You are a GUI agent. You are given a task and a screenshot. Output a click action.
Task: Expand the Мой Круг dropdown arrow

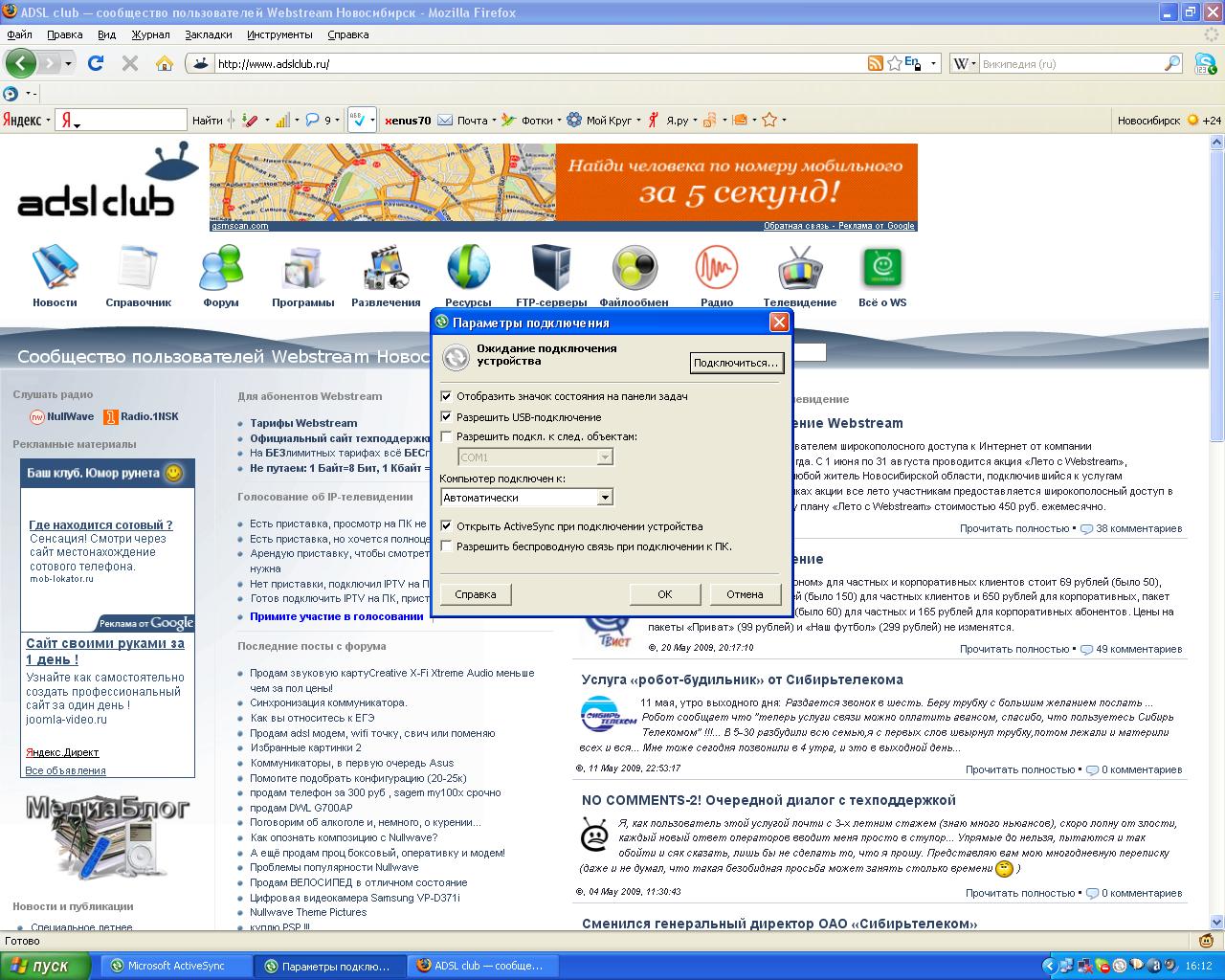tap(636, 121)
